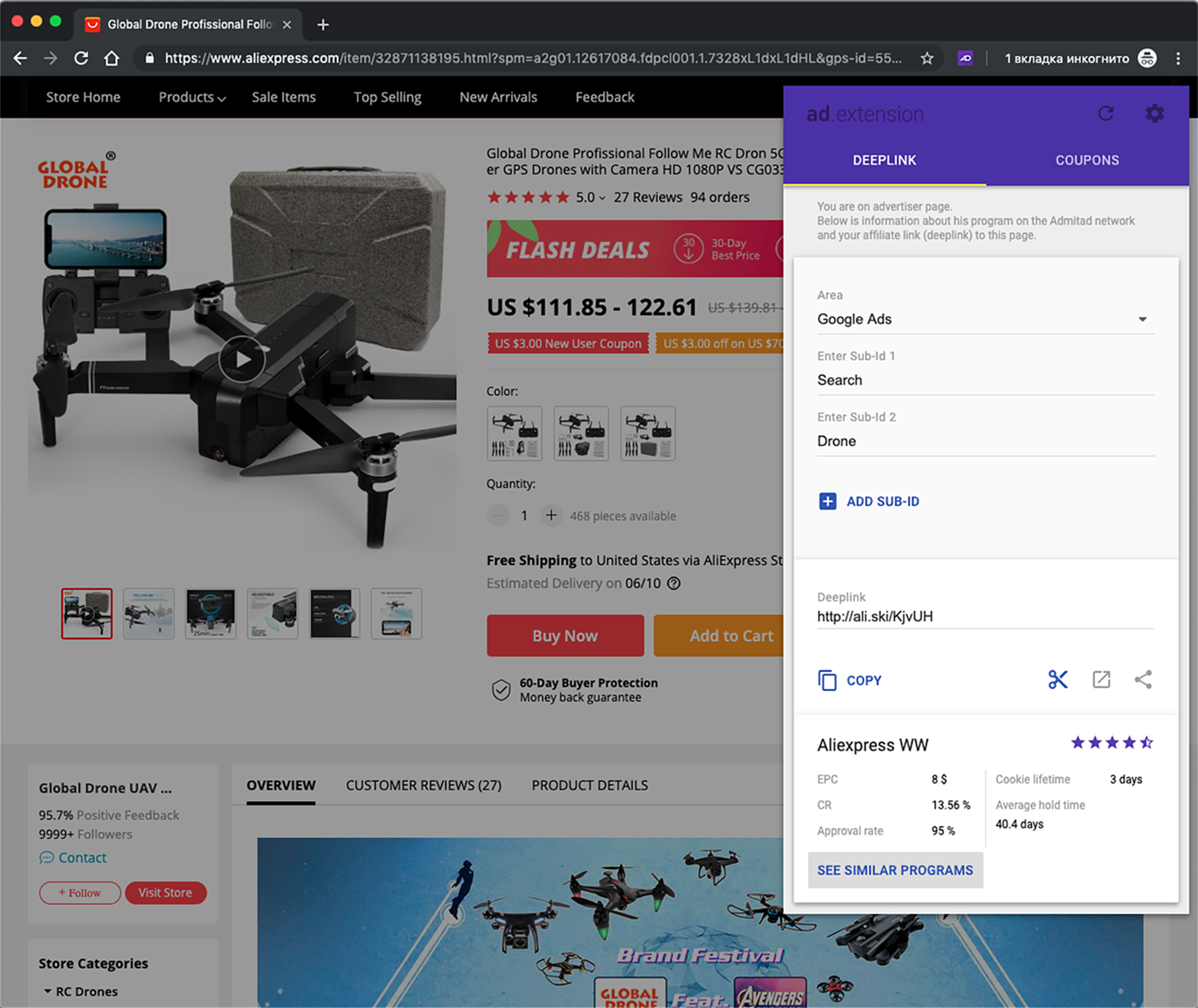This screenshot has height=1008, width=1198.
Task: Select the fifth product gallery thumbnail
Action: point(334,614)
